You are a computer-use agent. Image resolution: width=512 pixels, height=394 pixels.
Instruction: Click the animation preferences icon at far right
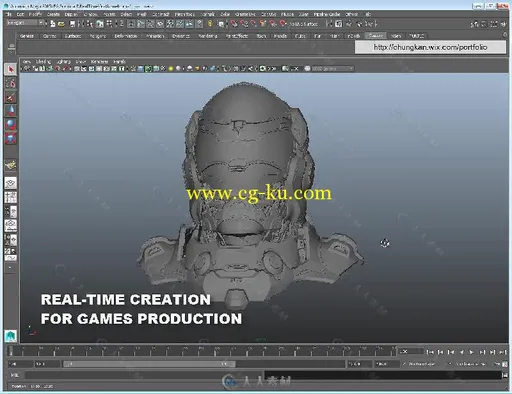point(505,364)
